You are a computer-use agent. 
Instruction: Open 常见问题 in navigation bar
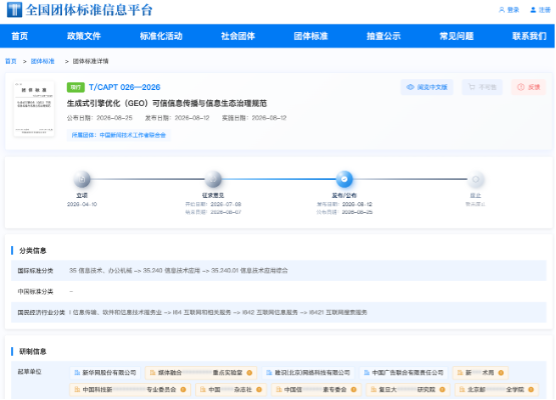click(456, 36)
